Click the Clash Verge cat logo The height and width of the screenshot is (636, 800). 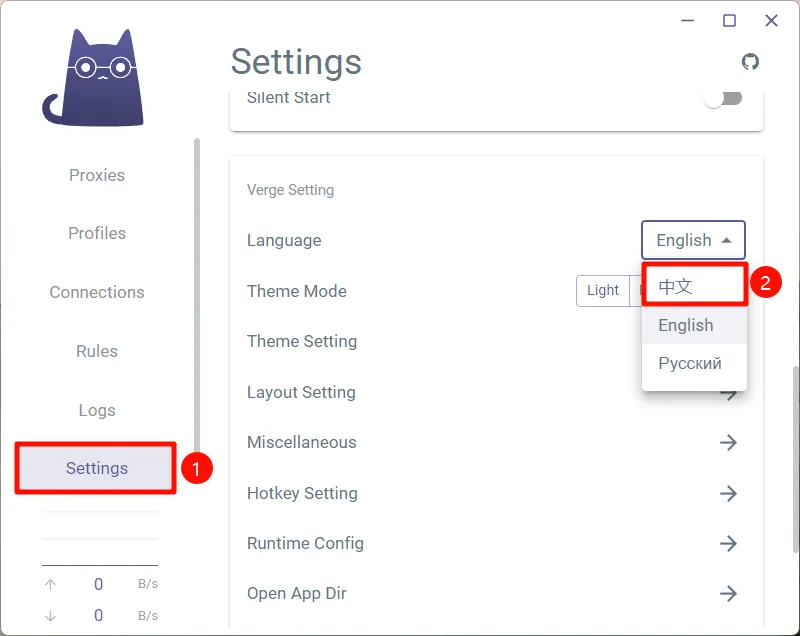pyautogui.click(x=93, y=78)
